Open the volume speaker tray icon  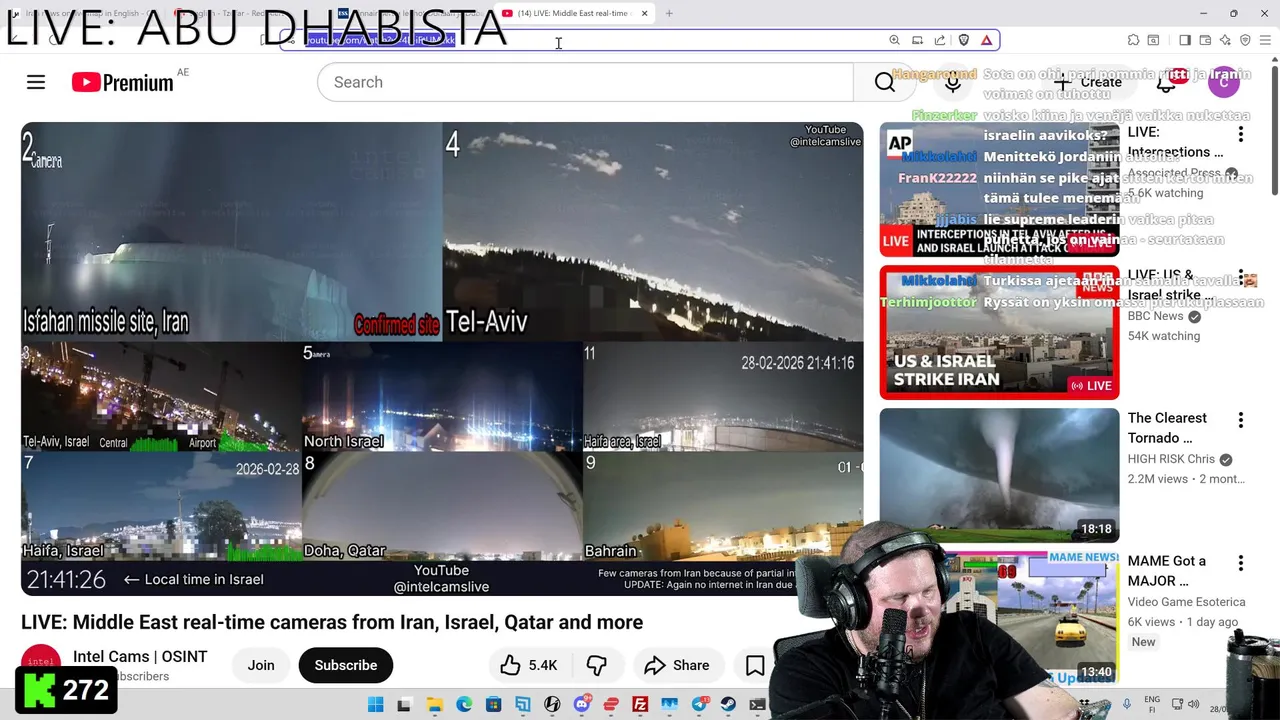pyautogui.click(x=1192, y=705)
